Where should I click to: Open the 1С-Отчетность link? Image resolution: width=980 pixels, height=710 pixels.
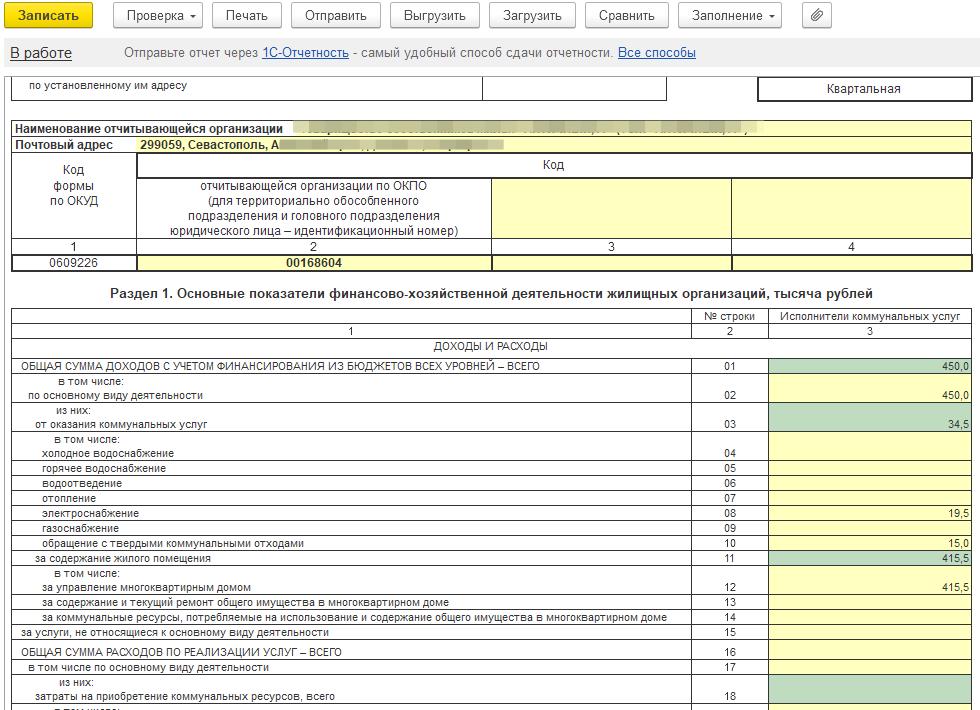[305, 52]
